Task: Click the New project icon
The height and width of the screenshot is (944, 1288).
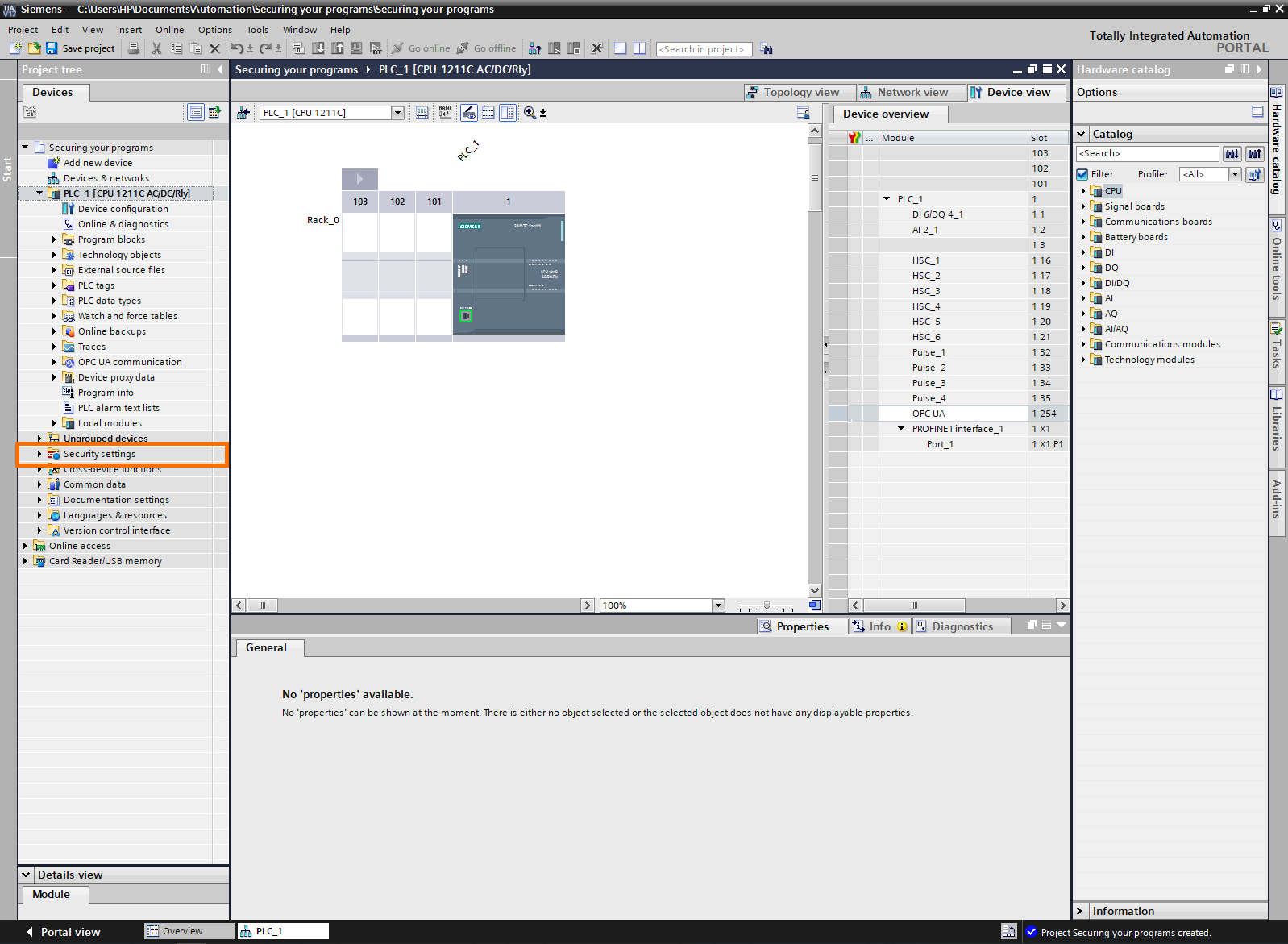Action: 15,48
